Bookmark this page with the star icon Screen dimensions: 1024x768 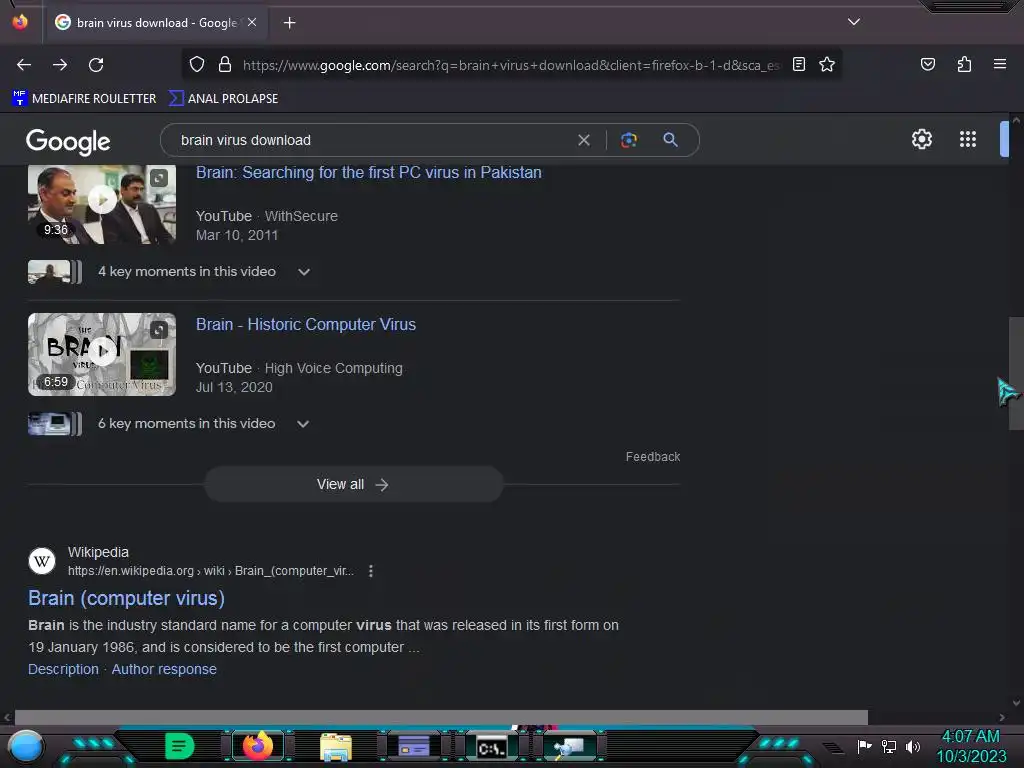[827, 64]
